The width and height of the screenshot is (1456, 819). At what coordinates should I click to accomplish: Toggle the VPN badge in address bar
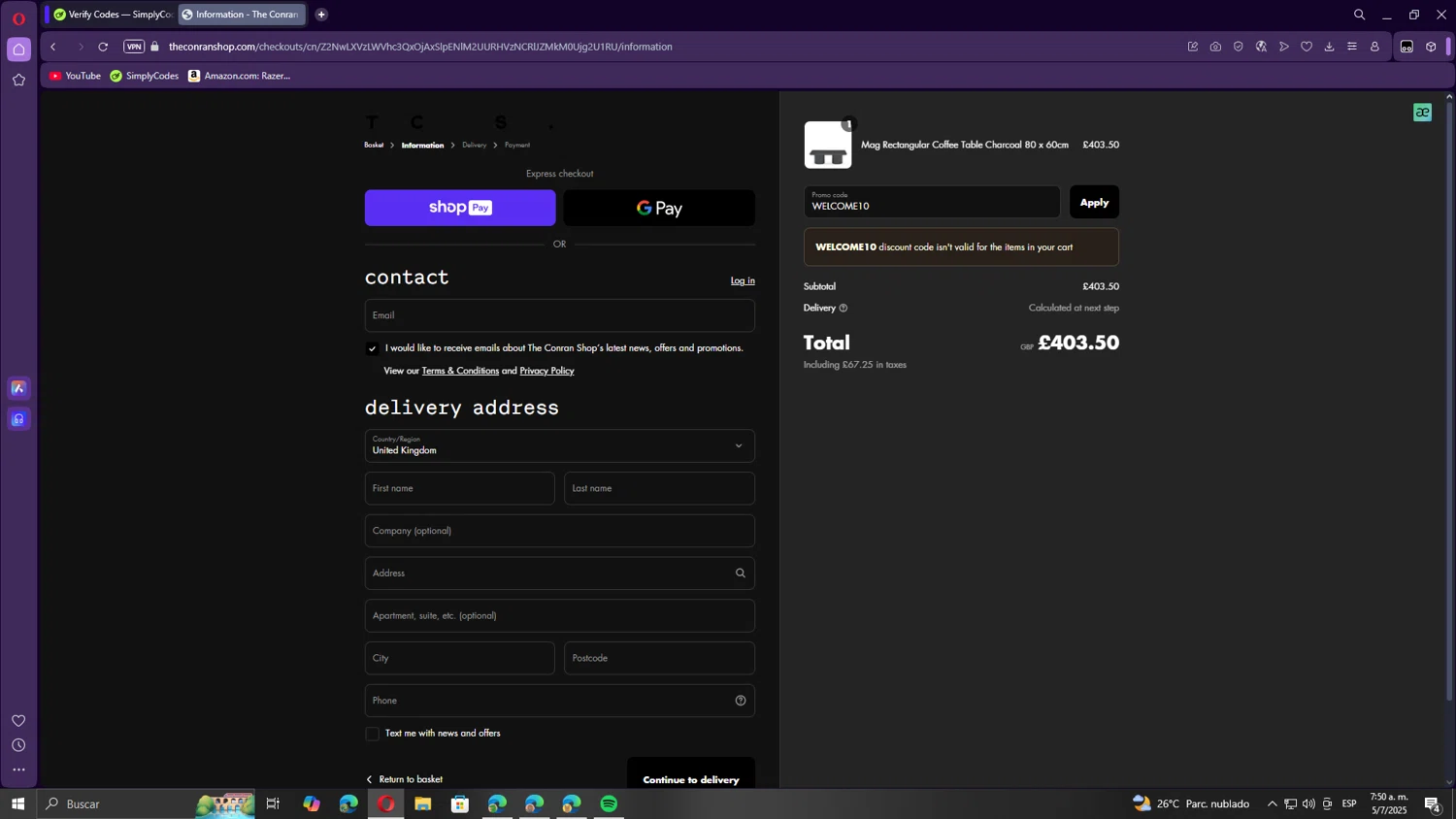tap(134, 47)
